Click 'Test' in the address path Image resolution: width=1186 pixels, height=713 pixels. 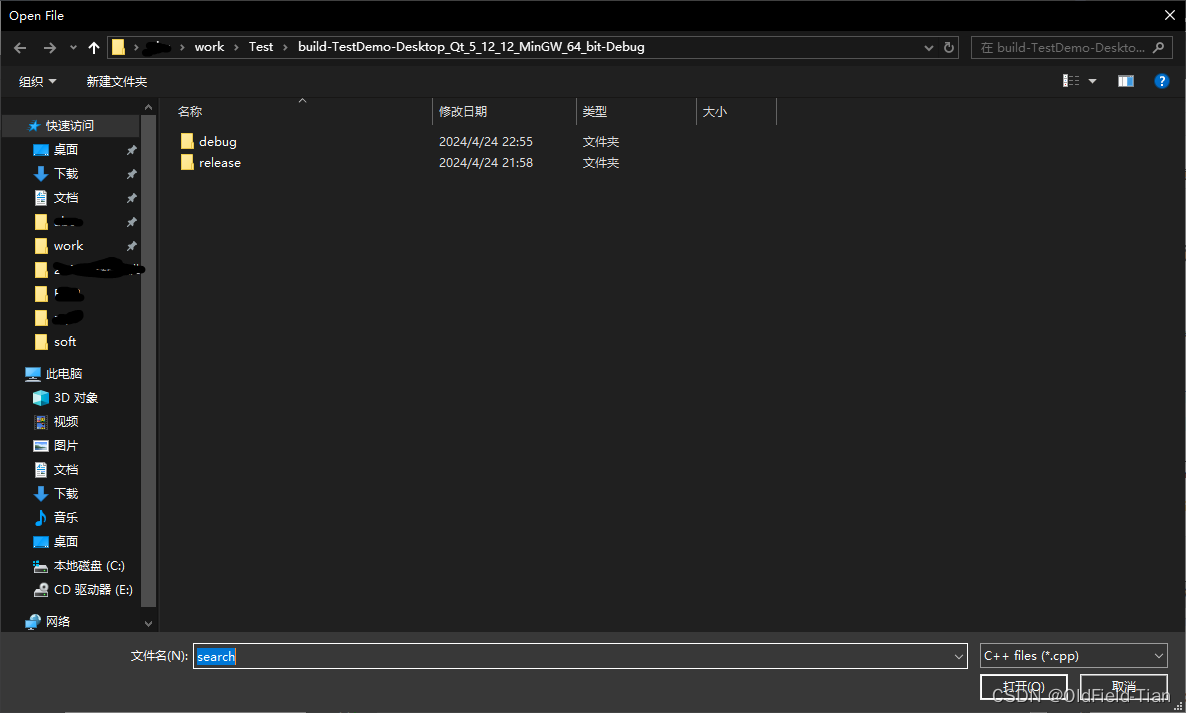261,47
